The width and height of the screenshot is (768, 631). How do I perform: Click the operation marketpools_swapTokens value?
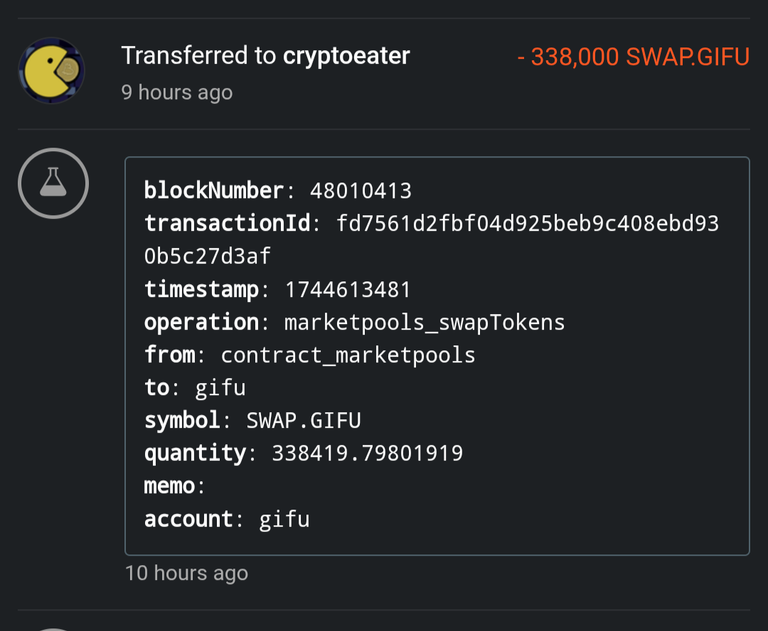425,322
